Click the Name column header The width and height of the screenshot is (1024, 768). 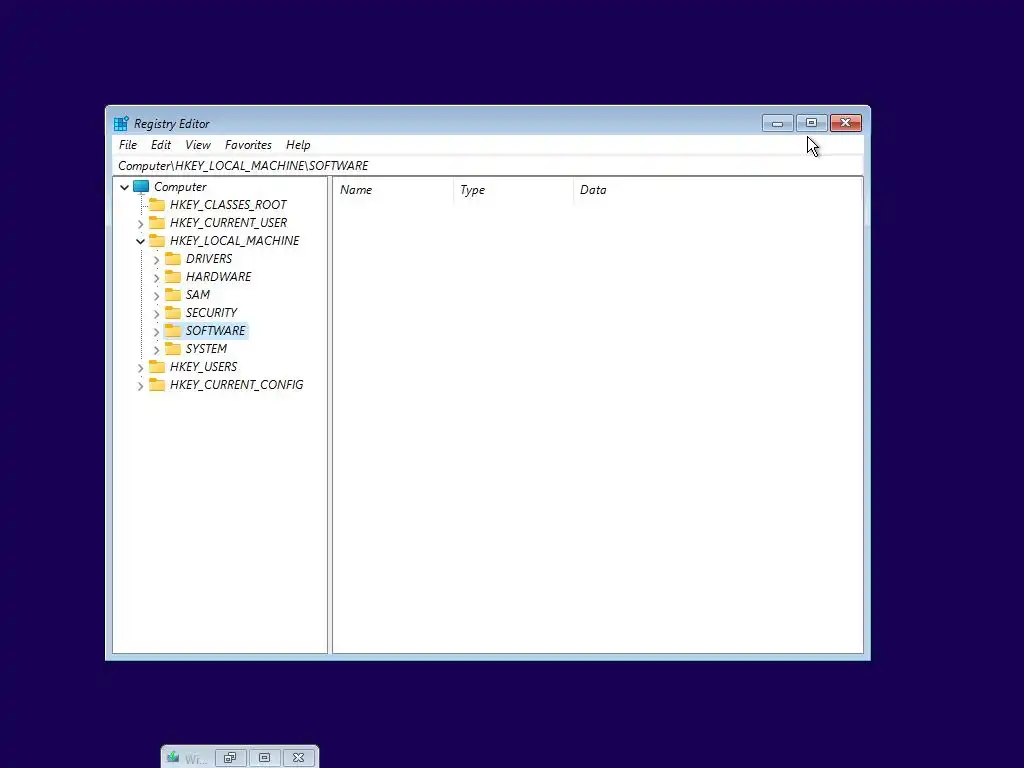[x=393, y=190]
